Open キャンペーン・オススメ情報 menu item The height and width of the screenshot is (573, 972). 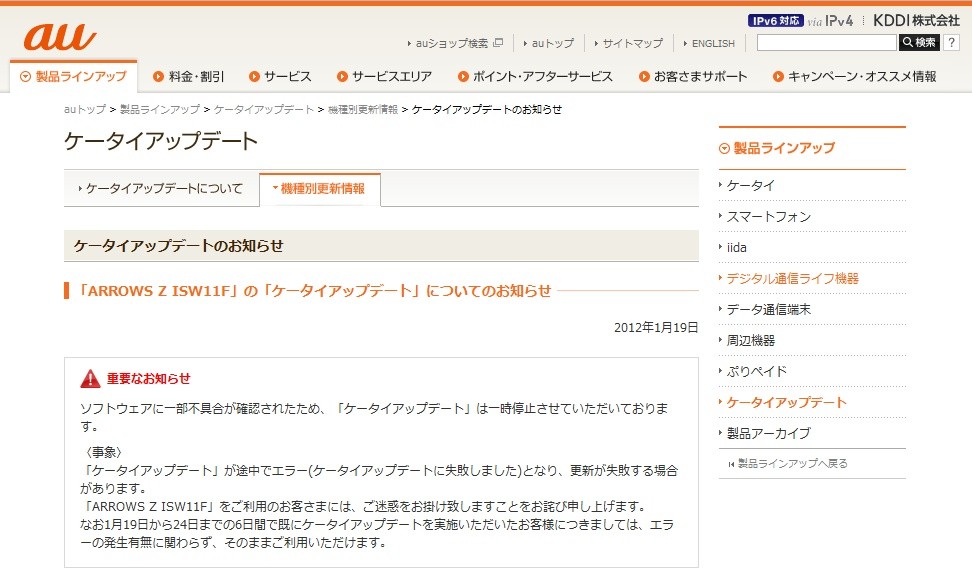(854, 76)
